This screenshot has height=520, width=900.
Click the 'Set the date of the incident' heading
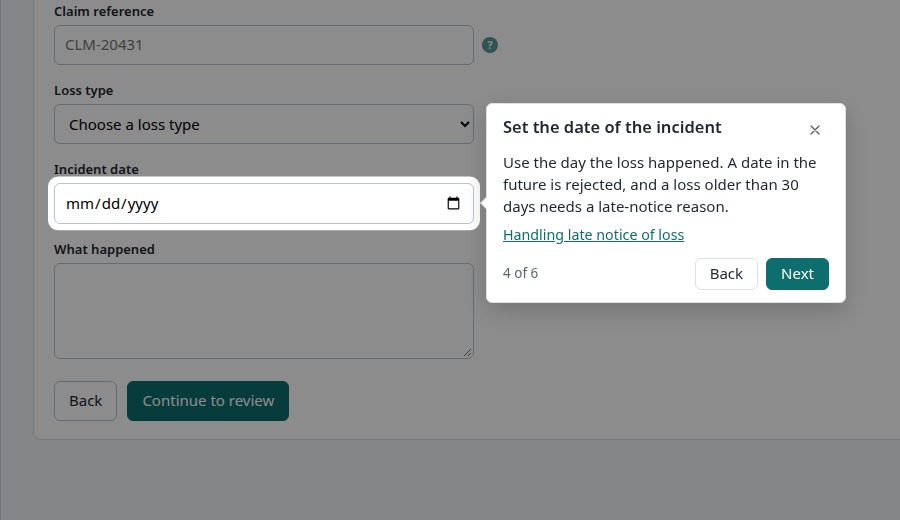coord(612,127)
